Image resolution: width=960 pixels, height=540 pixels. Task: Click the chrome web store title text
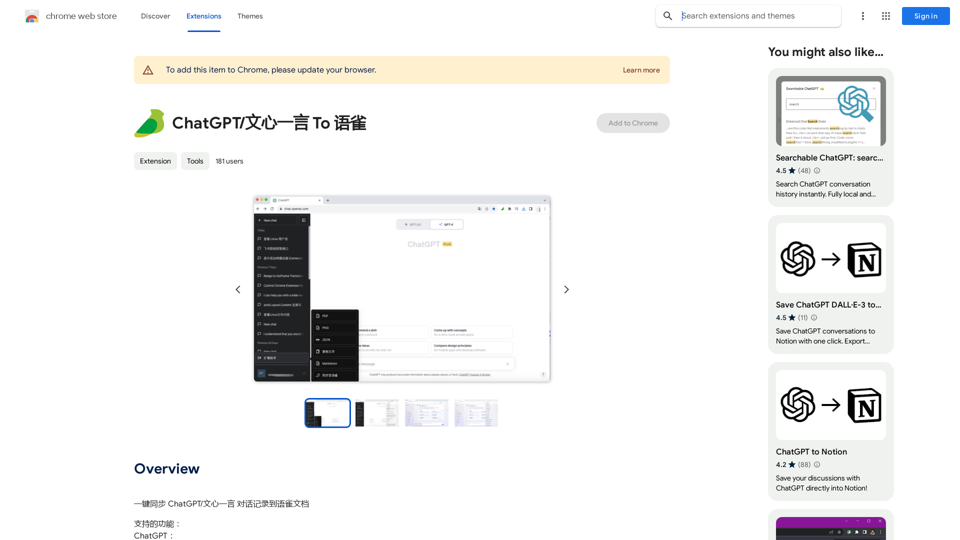point(81,16)
